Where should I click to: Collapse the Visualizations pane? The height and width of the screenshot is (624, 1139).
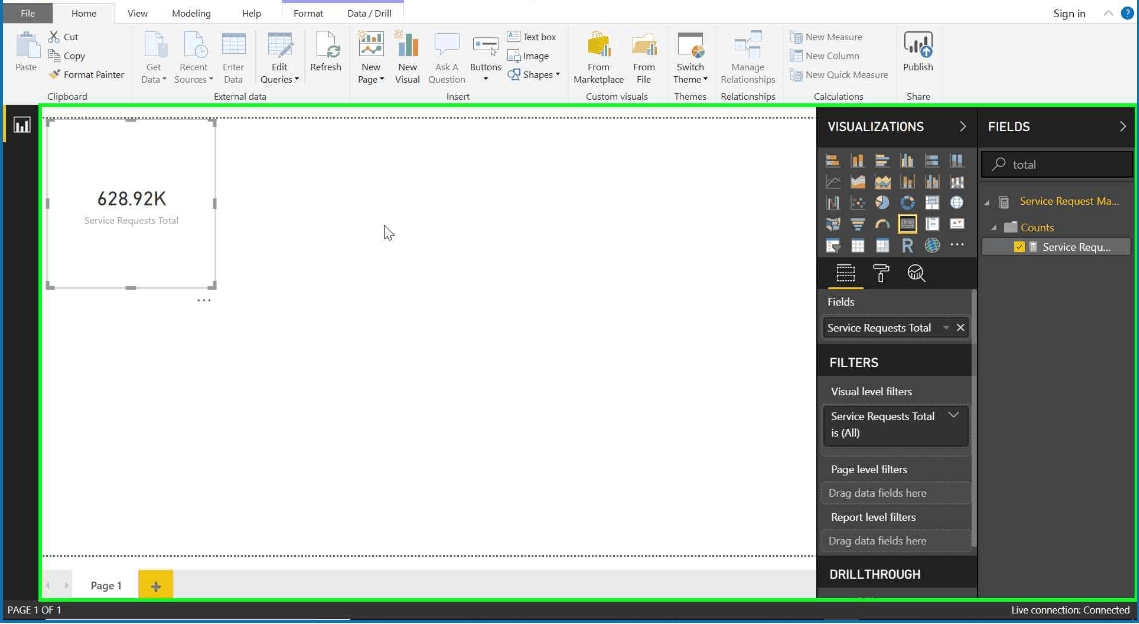tap(962, 126)
